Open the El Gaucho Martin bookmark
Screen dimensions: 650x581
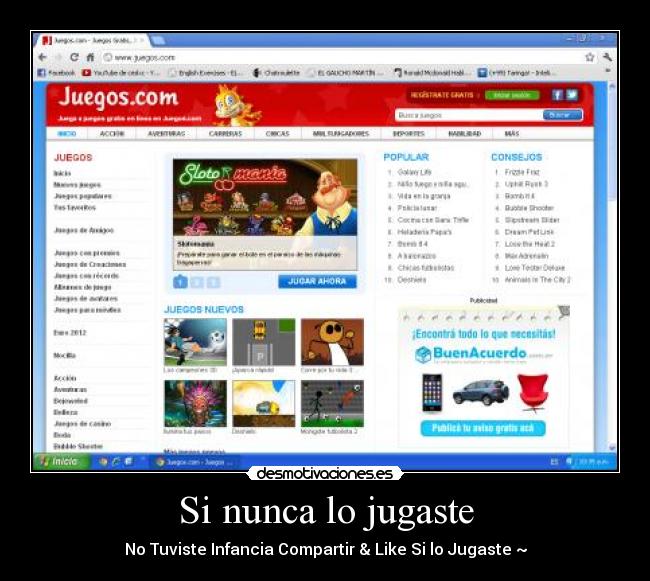[x=345, y=73]
